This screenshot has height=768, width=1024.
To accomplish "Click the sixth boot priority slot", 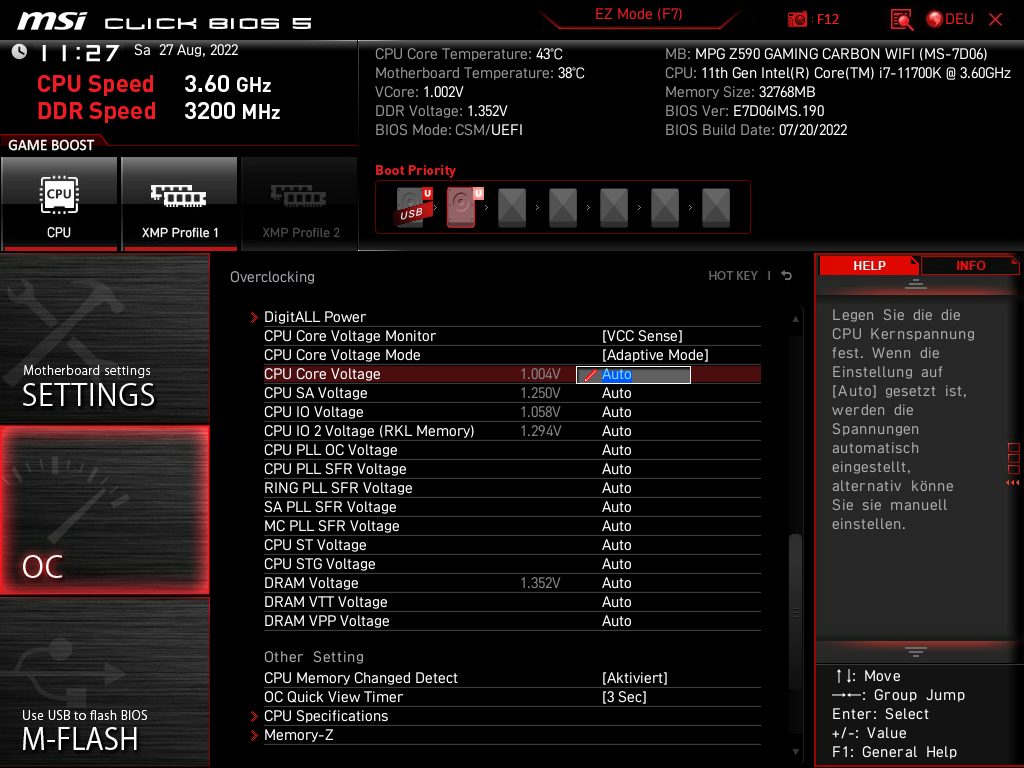I will coord(665,208).
